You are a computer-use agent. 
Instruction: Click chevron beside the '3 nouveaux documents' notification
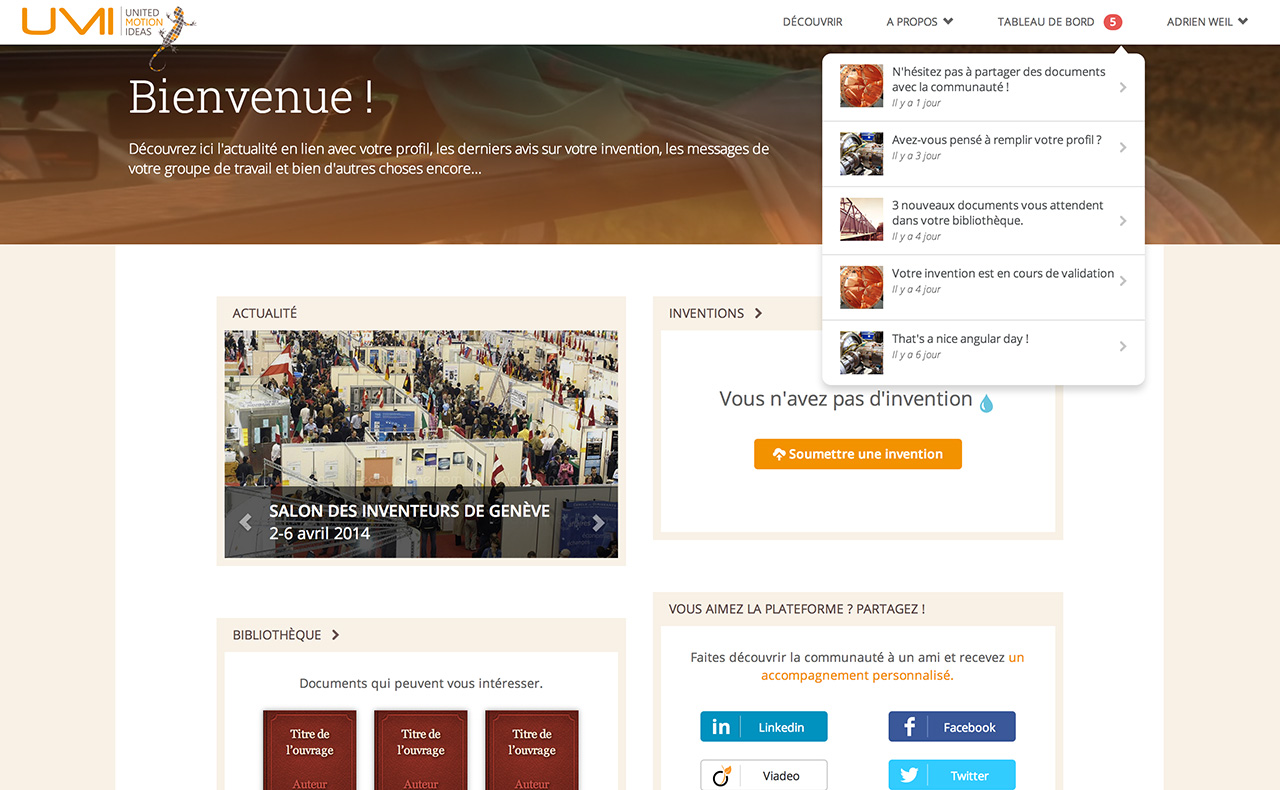(1123, 221)
